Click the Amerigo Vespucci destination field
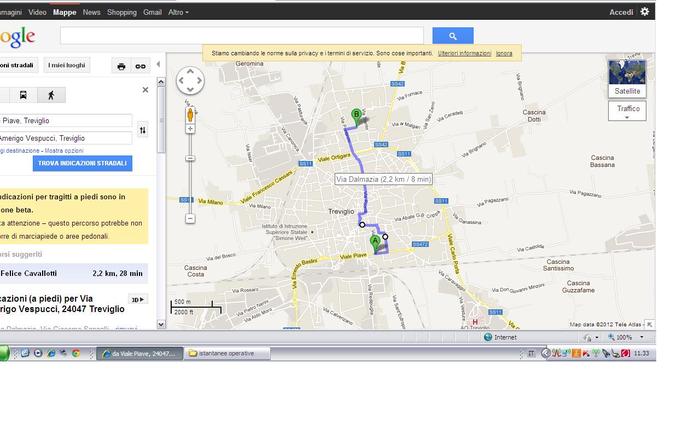The width and height of the screenshot is (700, 438). [x=65, y=138]
